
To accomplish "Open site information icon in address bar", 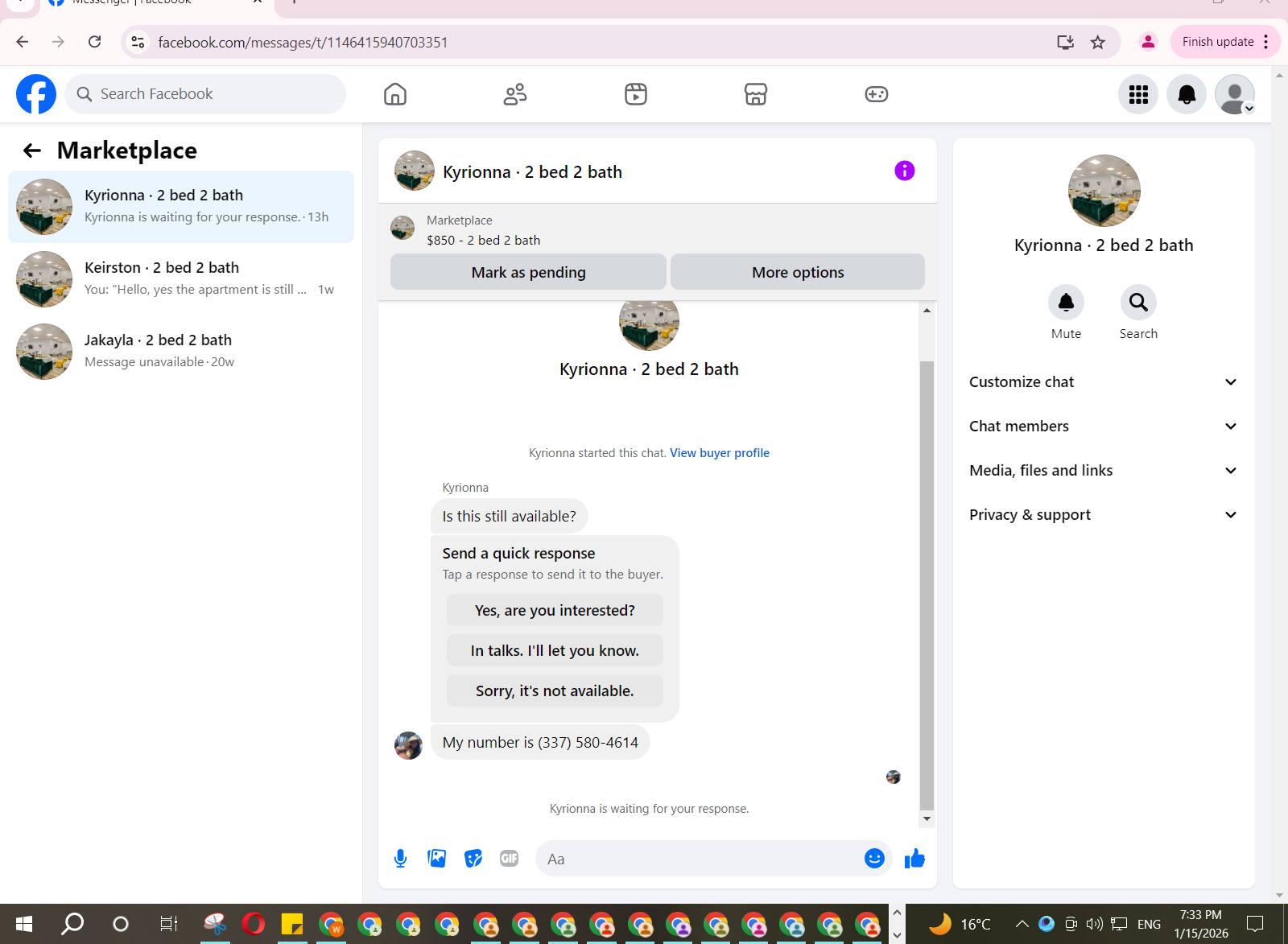I will (138, 42).
